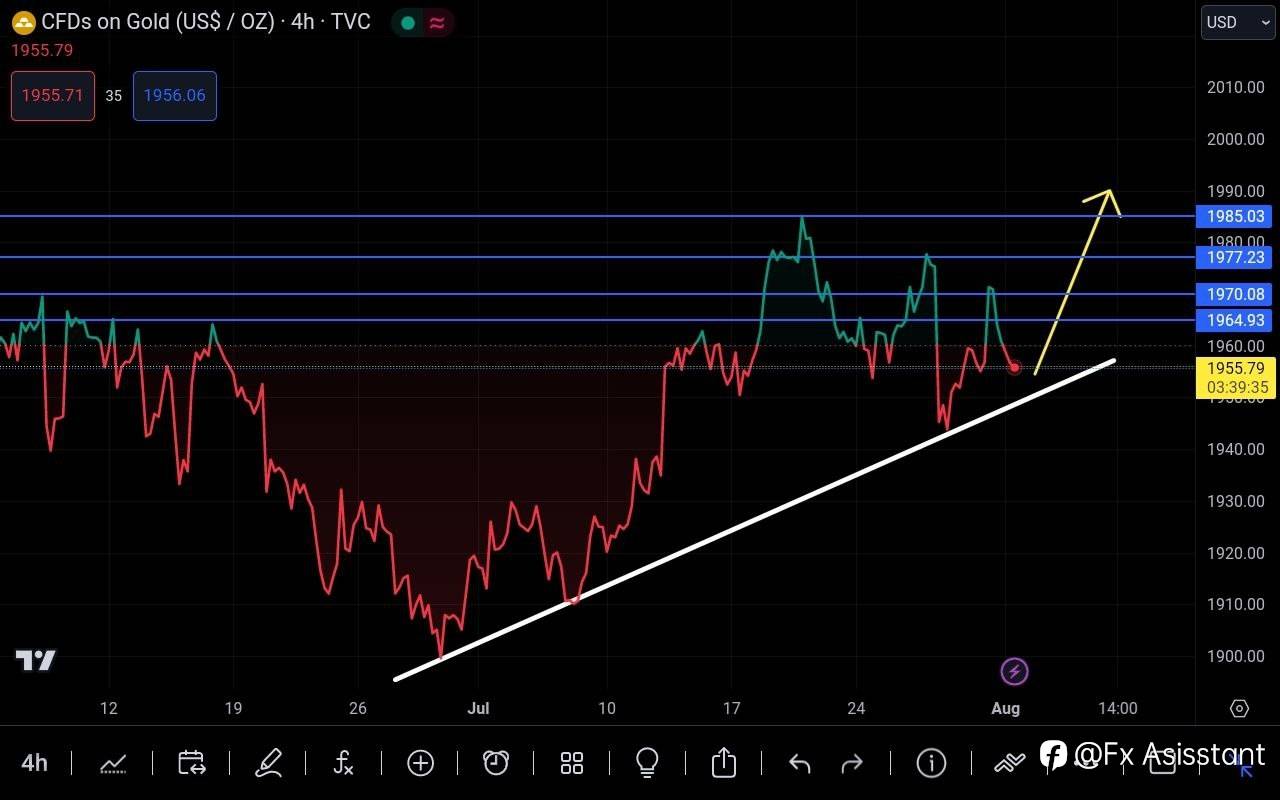The width and height of the screenshot is (1280, 800).
Task: Open the layout grid templates icon
Action: [x=572, y=764]
